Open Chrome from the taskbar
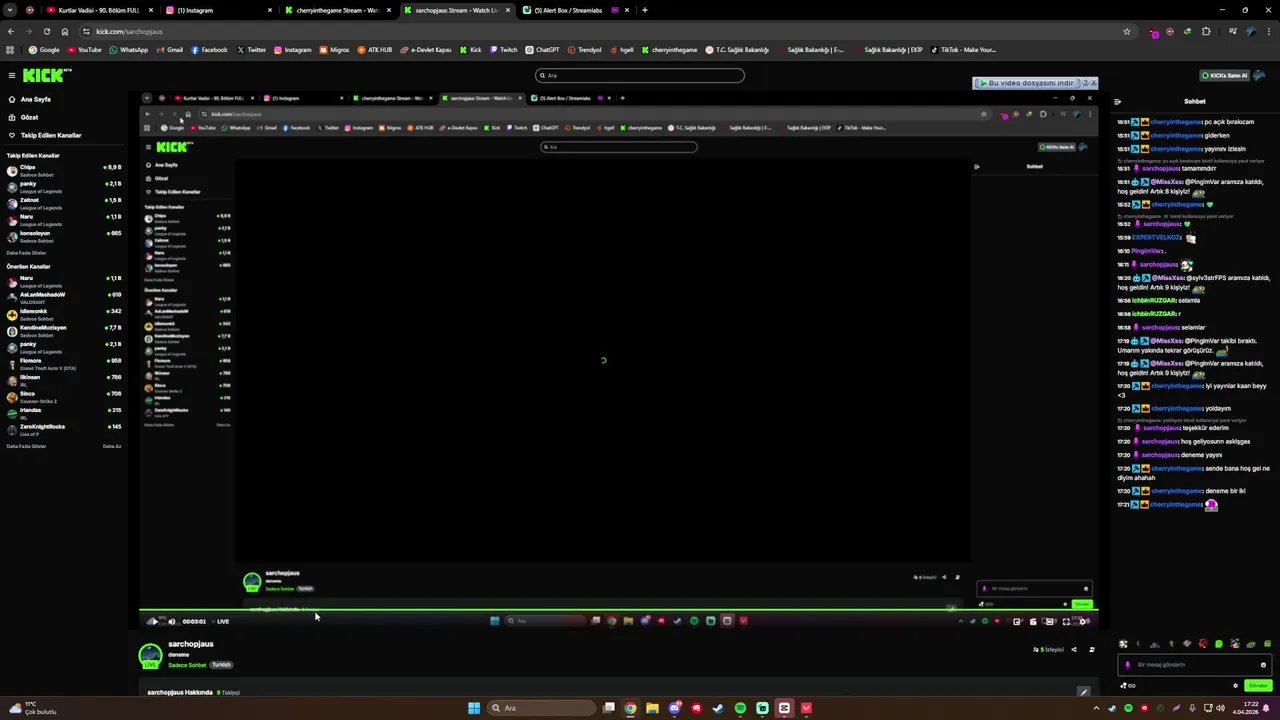This screenshot has height=720, width=1280. click(630, 708)
